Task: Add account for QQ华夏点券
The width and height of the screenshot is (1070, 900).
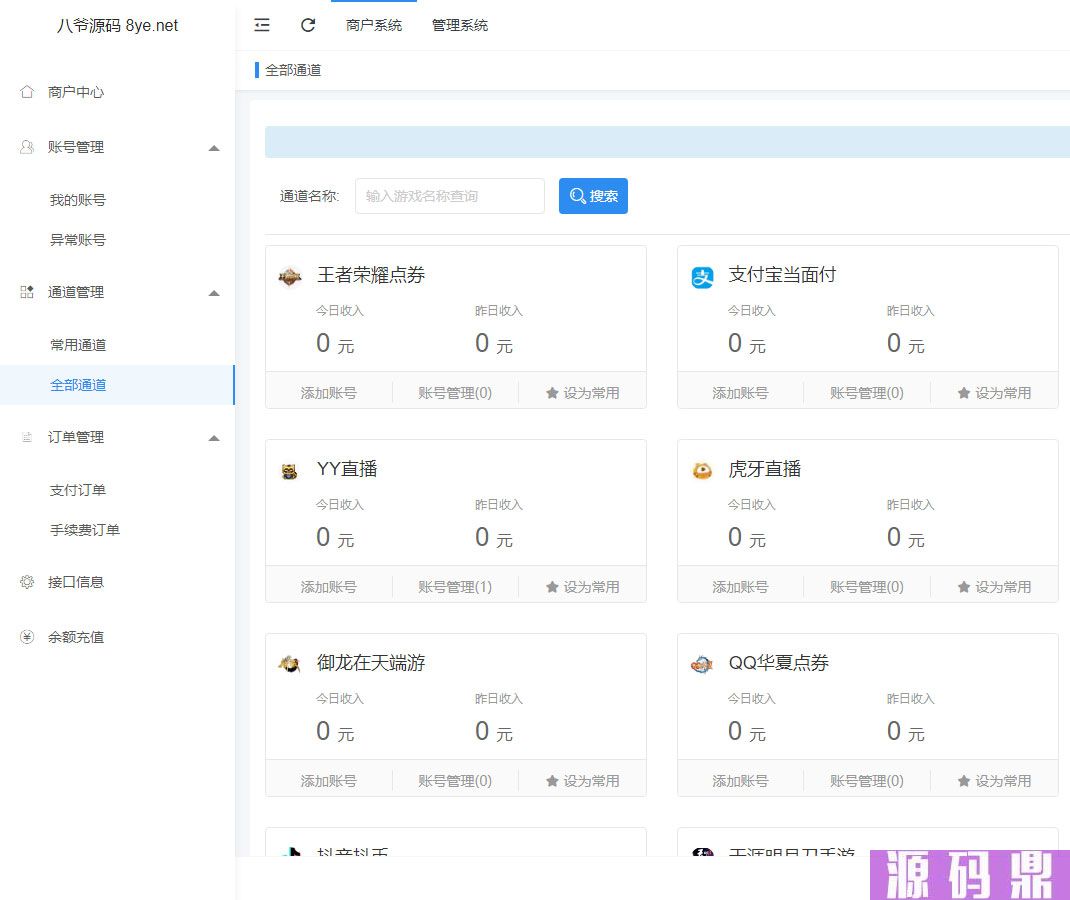Action: tap(740, 781)
